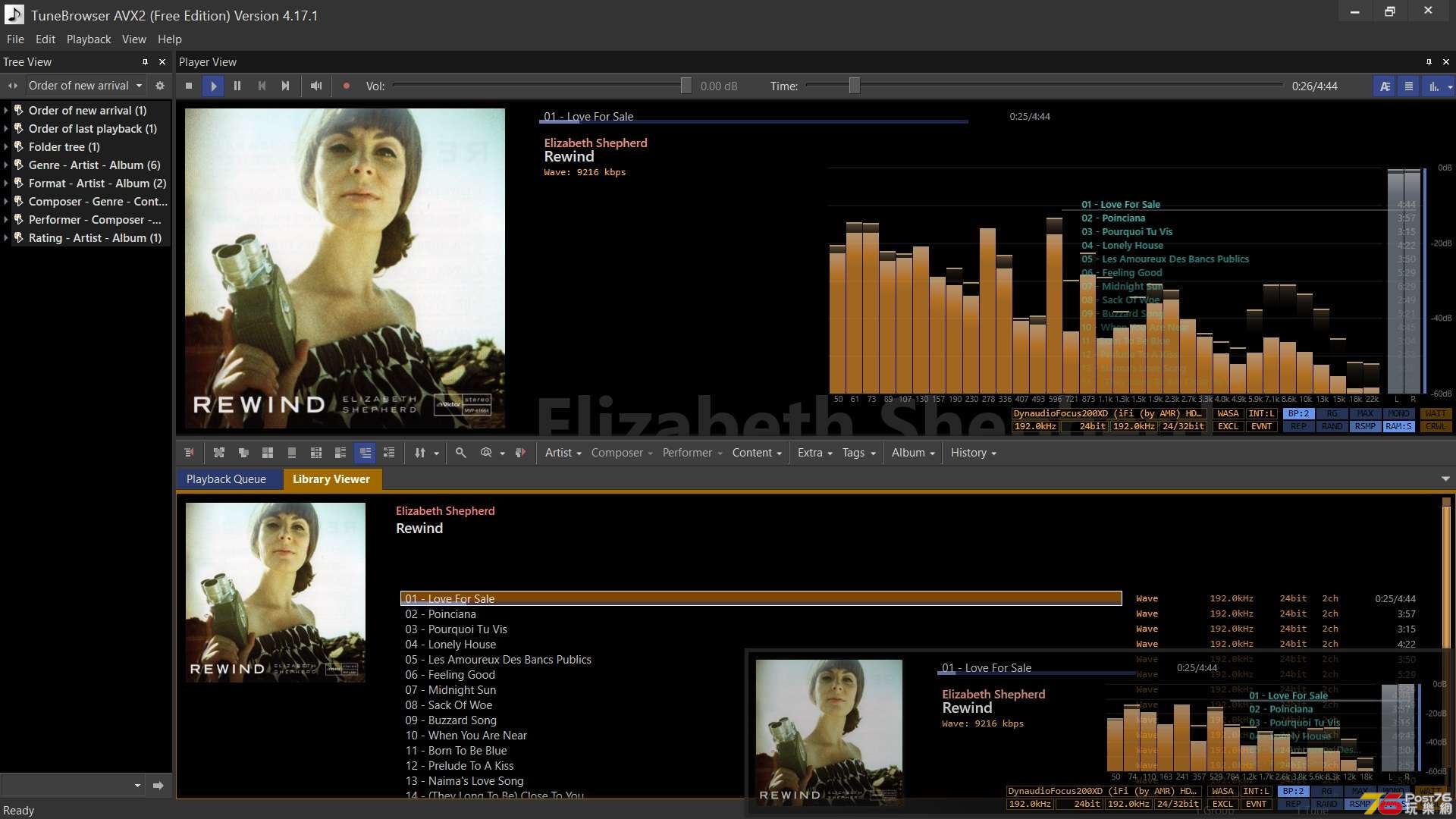Expand 'Order of last playback (1)' node

pos(6,129)
